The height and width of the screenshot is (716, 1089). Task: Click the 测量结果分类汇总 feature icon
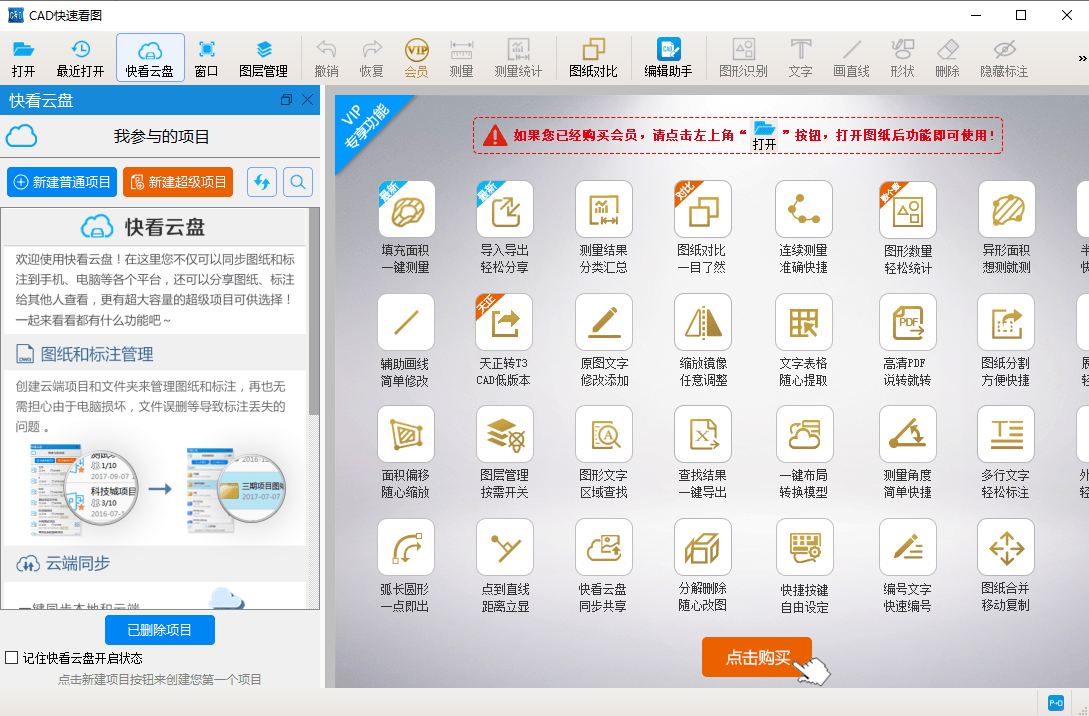tap(604, 209)
